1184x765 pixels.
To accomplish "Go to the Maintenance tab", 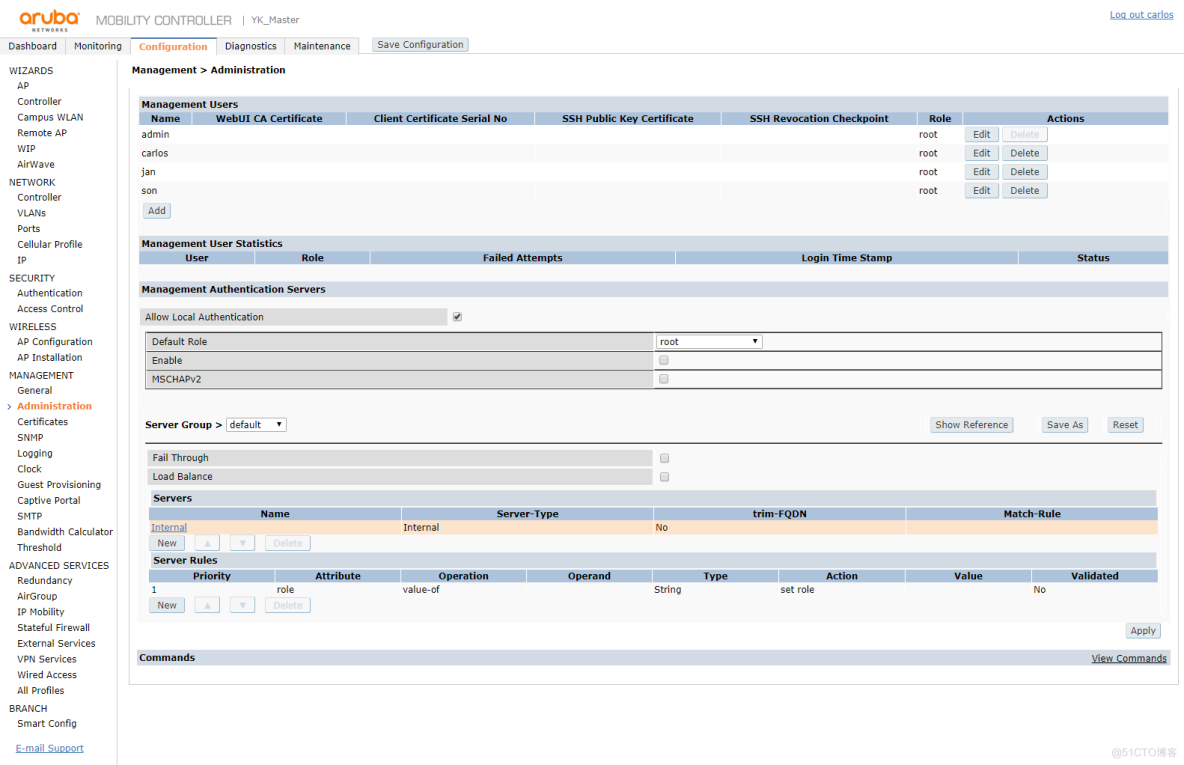I will 322,46.
